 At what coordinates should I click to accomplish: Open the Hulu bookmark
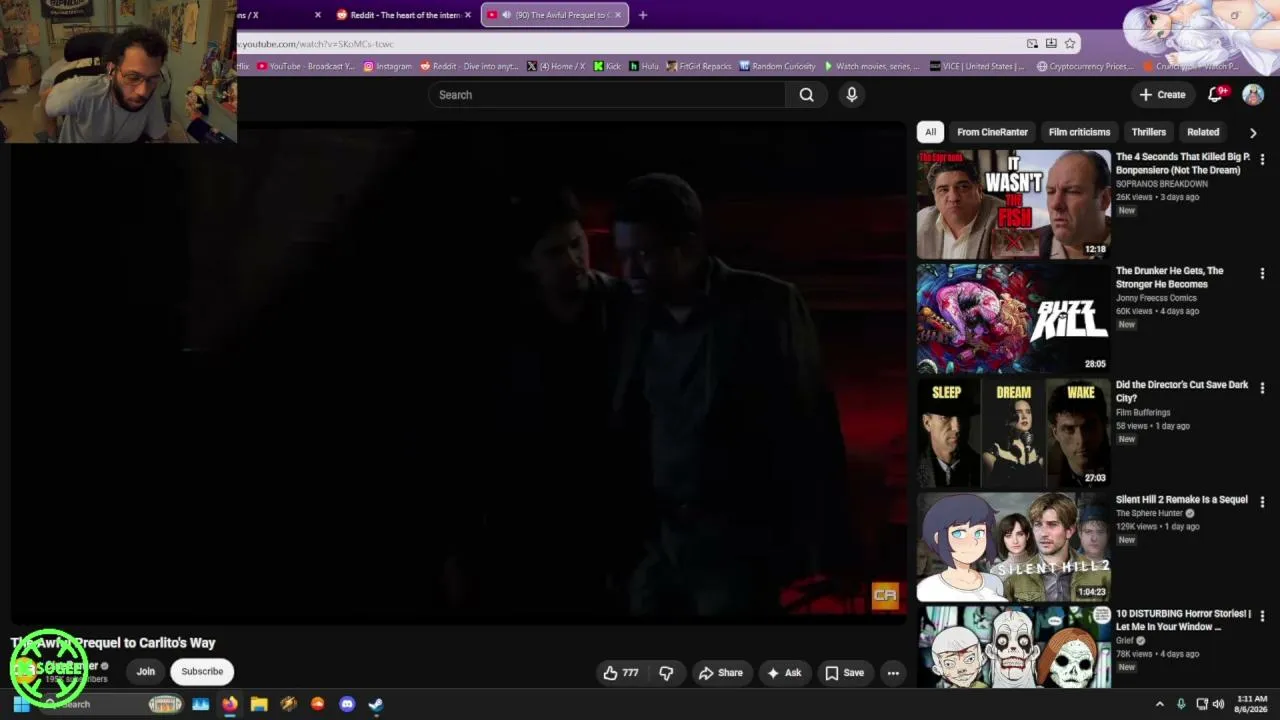(x=644, y=66)
